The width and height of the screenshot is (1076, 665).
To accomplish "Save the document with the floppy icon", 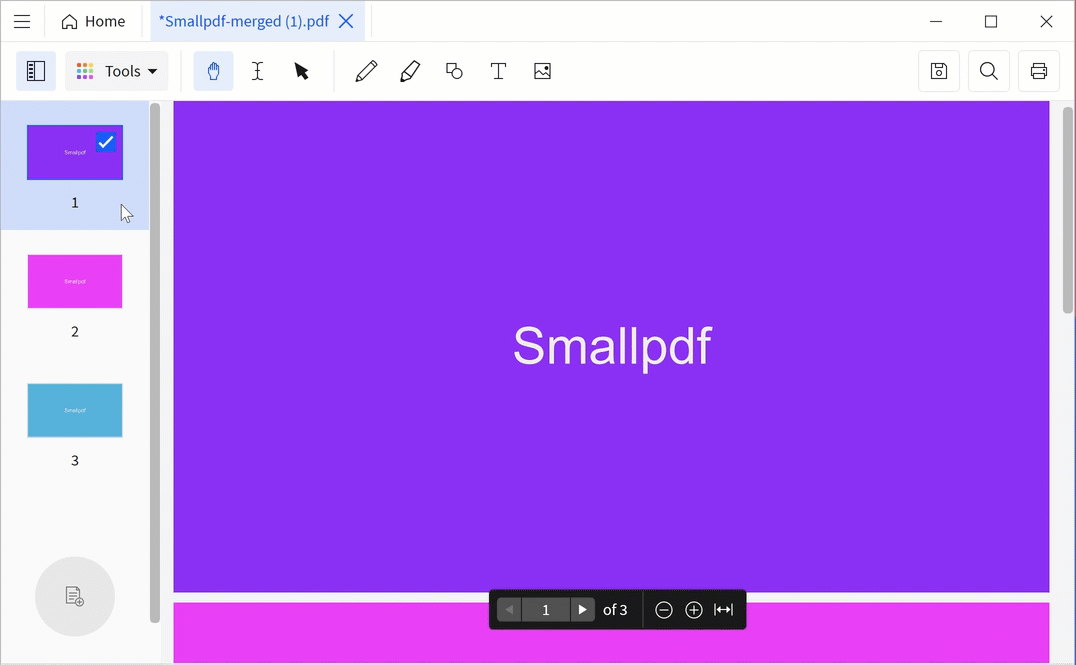I will [939, 71].
